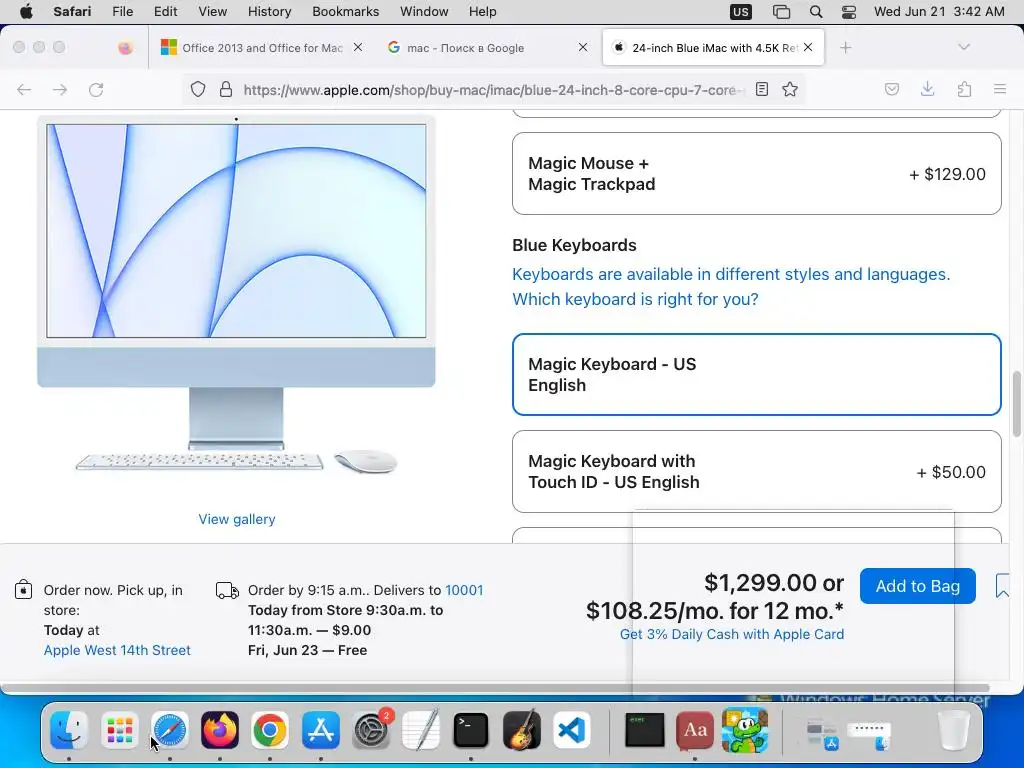Open the downloads arrow icon

(927, 89)
